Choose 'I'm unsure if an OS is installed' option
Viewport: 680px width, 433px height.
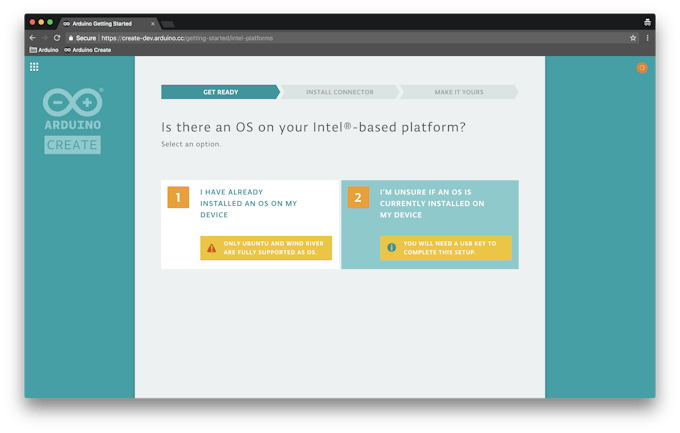click(x=430, y=225)
